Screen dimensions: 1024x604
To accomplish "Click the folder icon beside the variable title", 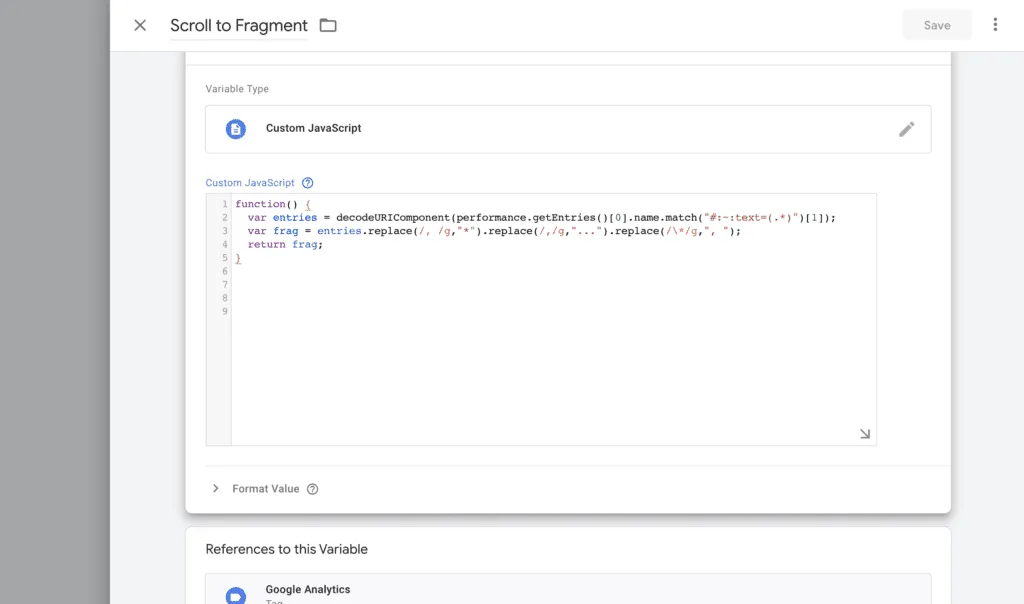I will [x=328, y=25].
